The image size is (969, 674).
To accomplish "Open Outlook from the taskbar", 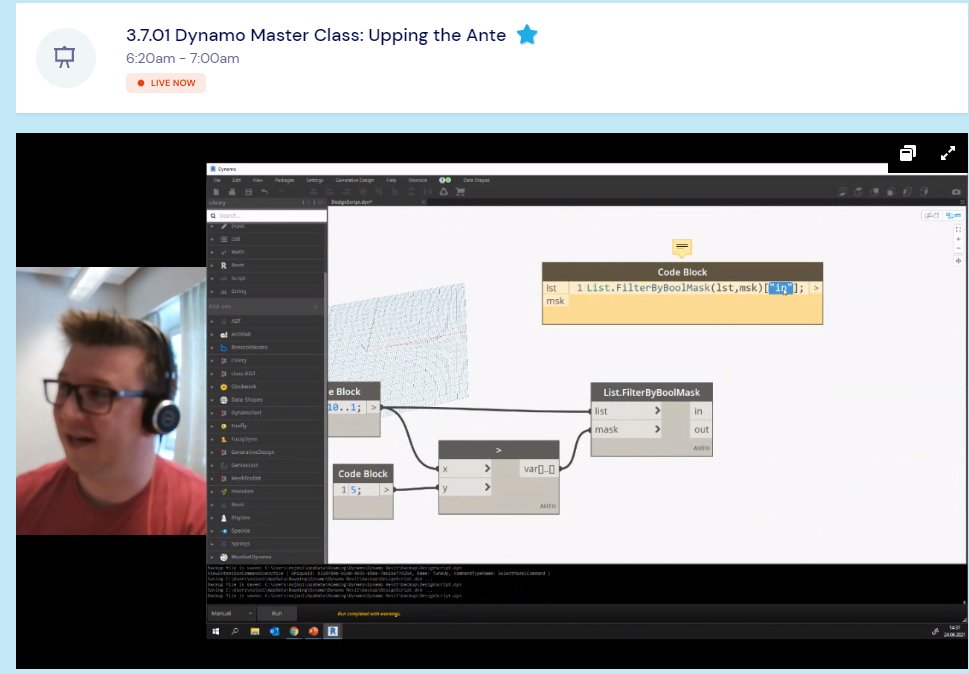I will click(x=274, y=631).
